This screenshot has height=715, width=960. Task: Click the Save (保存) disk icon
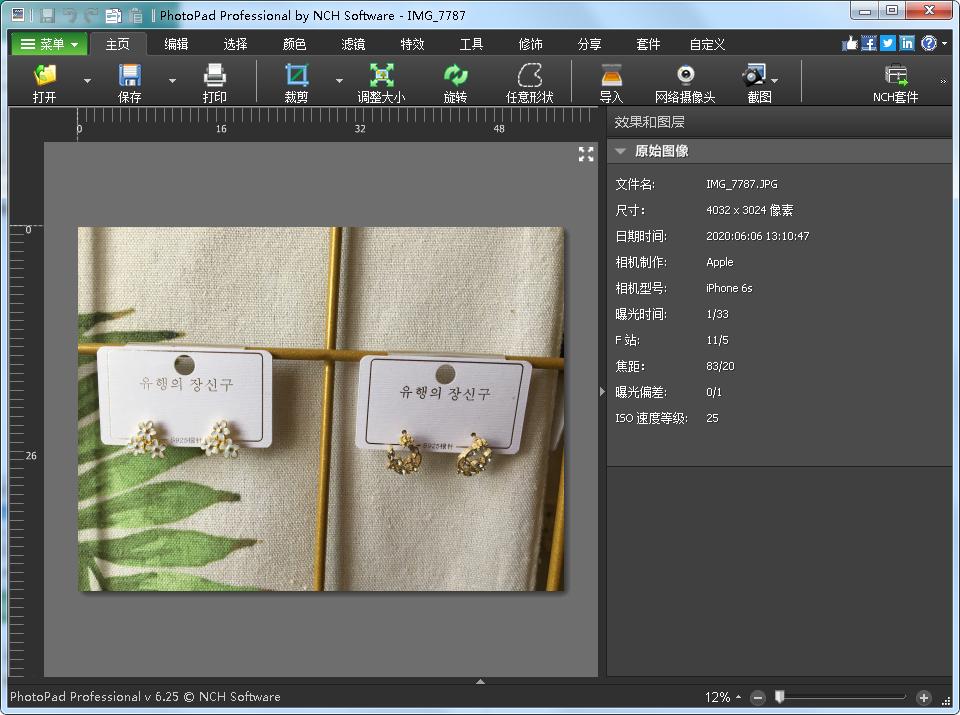[130, 76]
